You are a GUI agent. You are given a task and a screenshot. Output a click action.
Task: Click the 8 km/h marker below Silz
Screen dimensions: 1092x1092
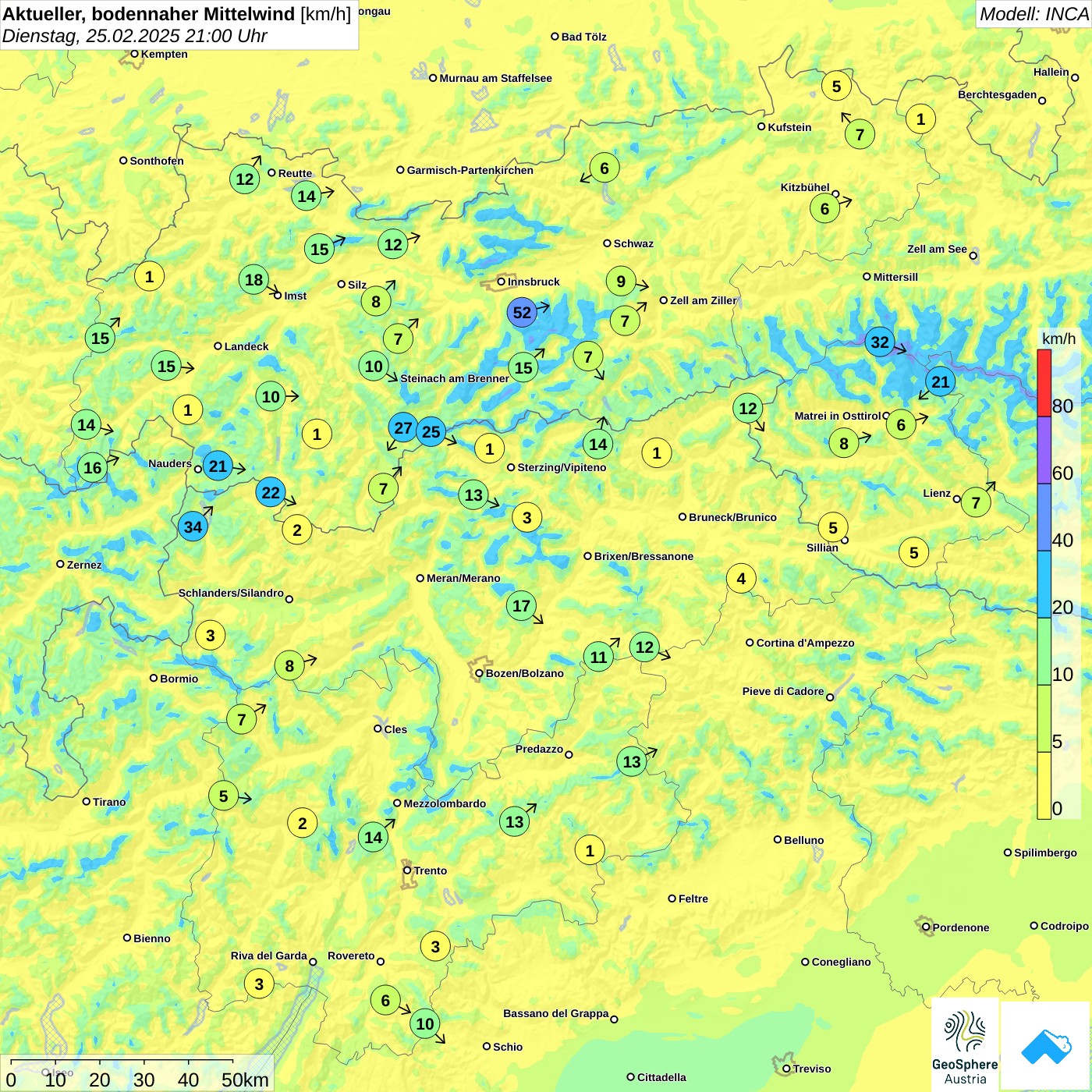point(376,301)
